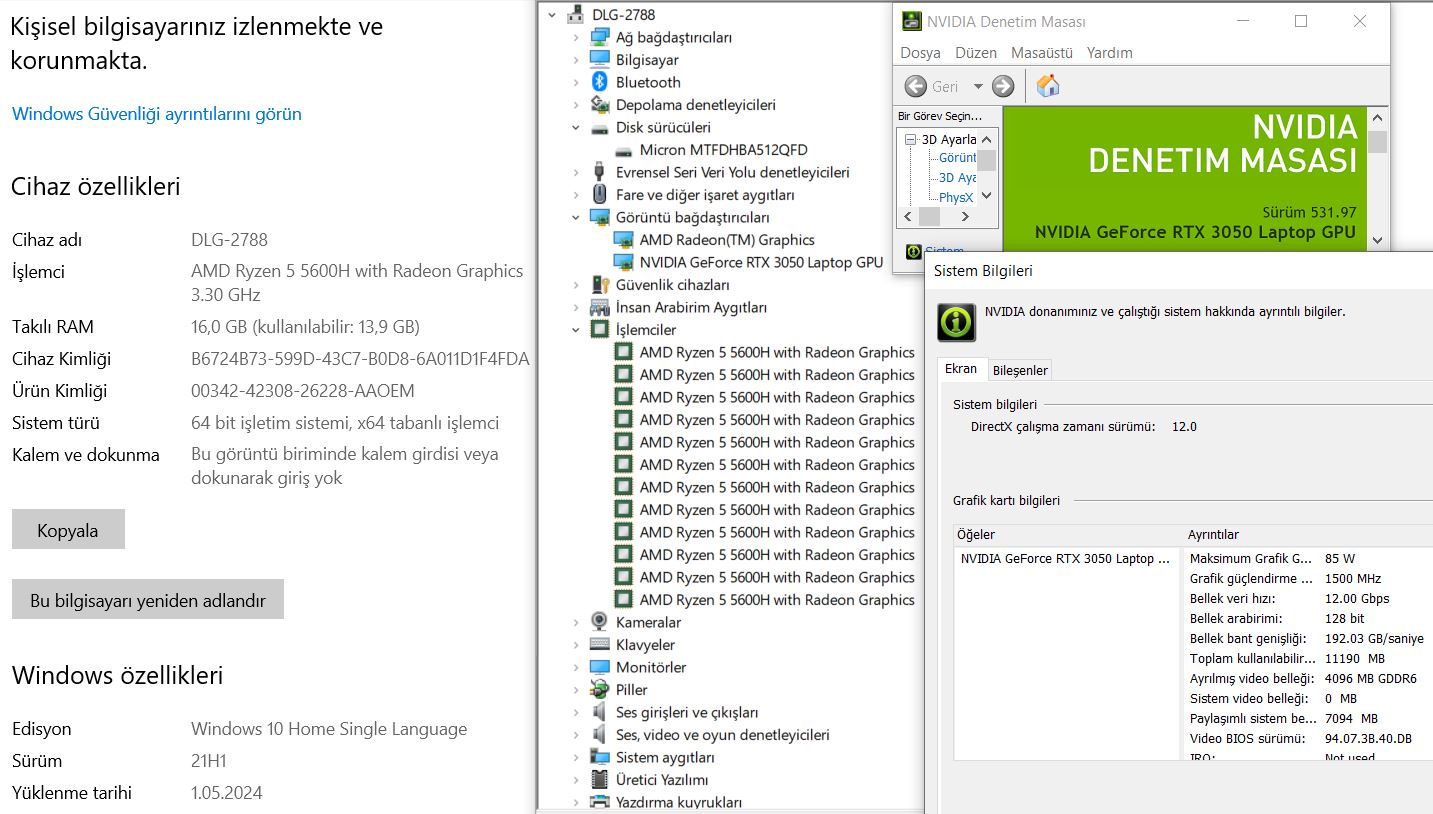Select NVIDIA GeForce RTX 3050 Laptop in Öğeler list
The width and height of the screenshot is (1433, 814).
(x=1066, y=559)
